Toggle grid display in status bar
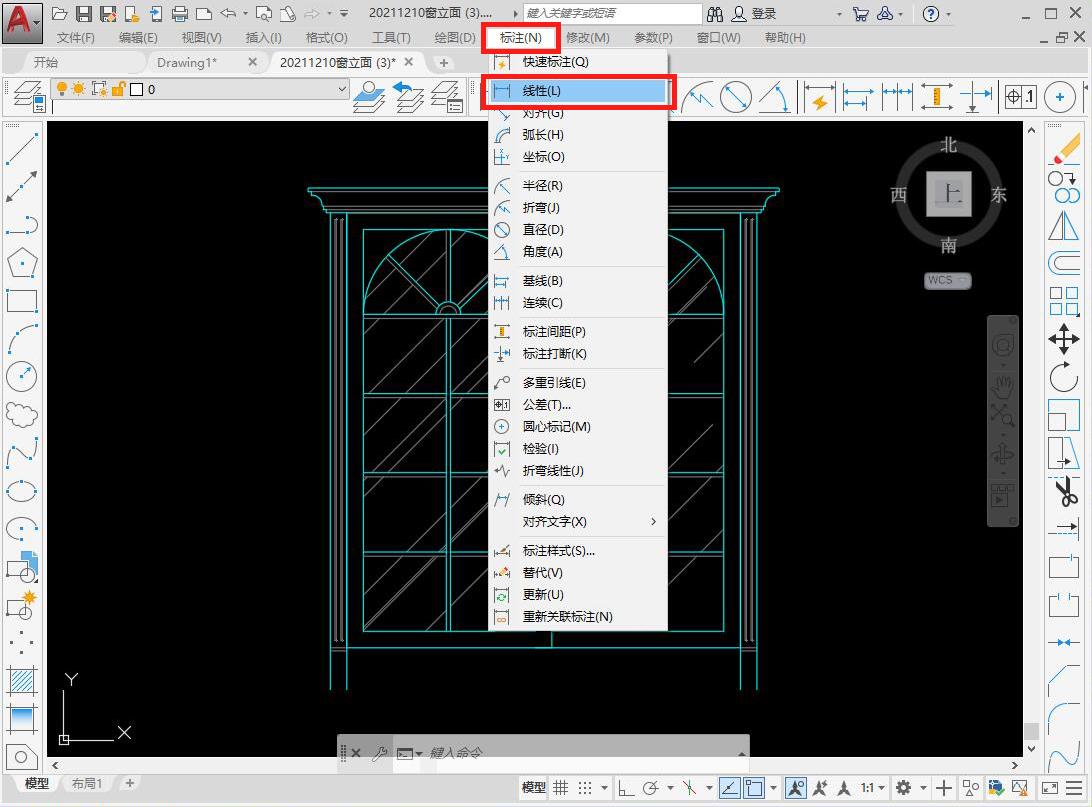 click(561, 788)
